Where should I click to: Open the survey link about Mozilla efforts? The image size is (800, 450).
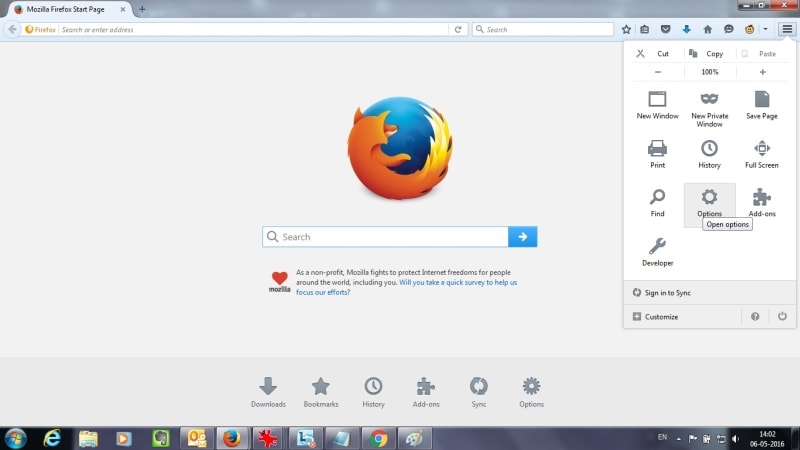pyautogui.click(x=407, y=287)
